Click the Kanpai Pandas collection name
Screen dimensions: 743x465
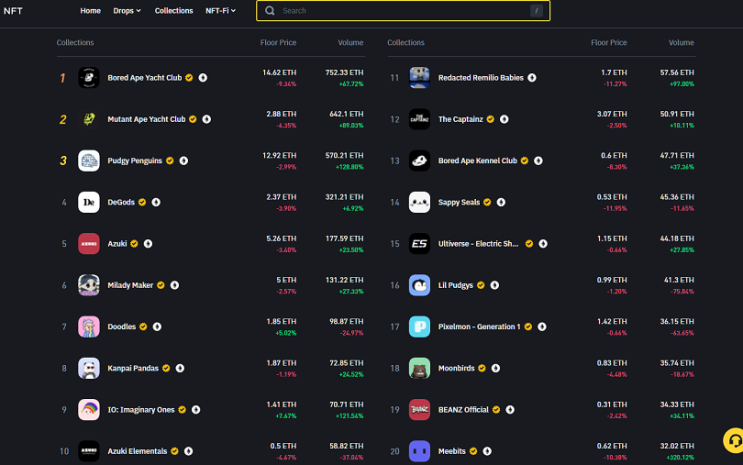coord(133,368)
